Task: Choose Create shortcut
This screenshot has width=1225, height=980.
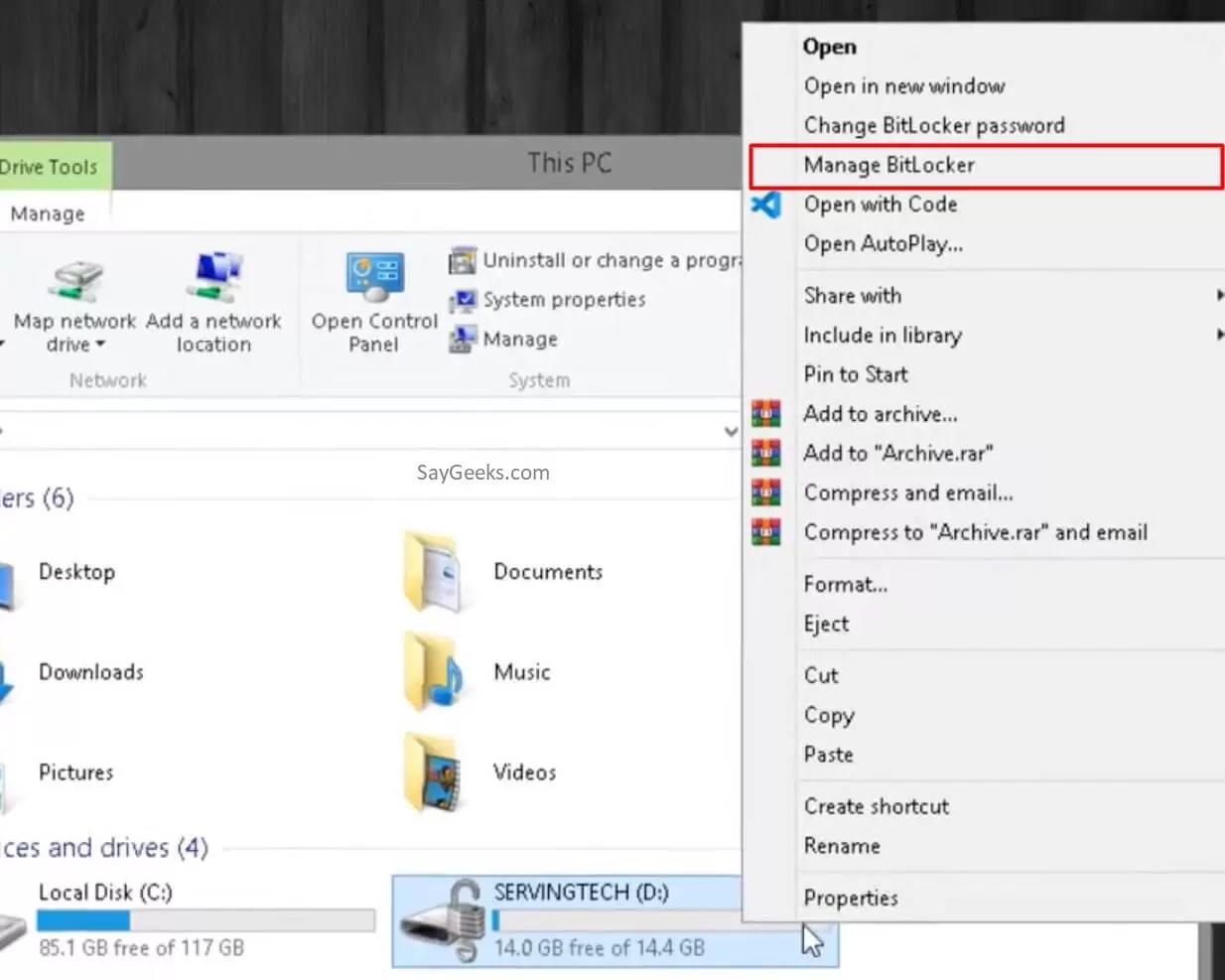Action: point(877,807)
